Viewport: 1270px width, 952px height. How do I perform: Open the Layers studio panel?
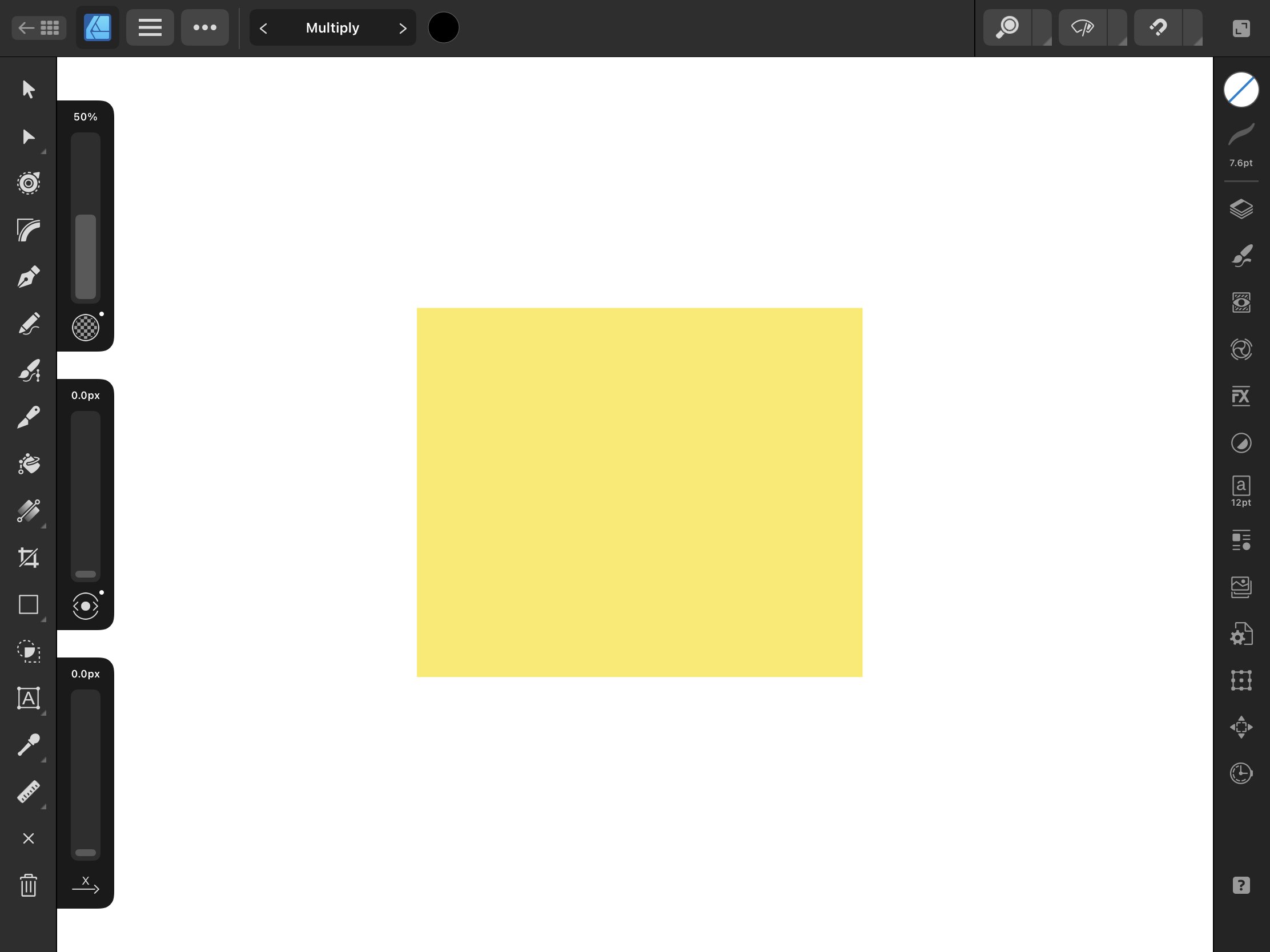[1241, 209]
